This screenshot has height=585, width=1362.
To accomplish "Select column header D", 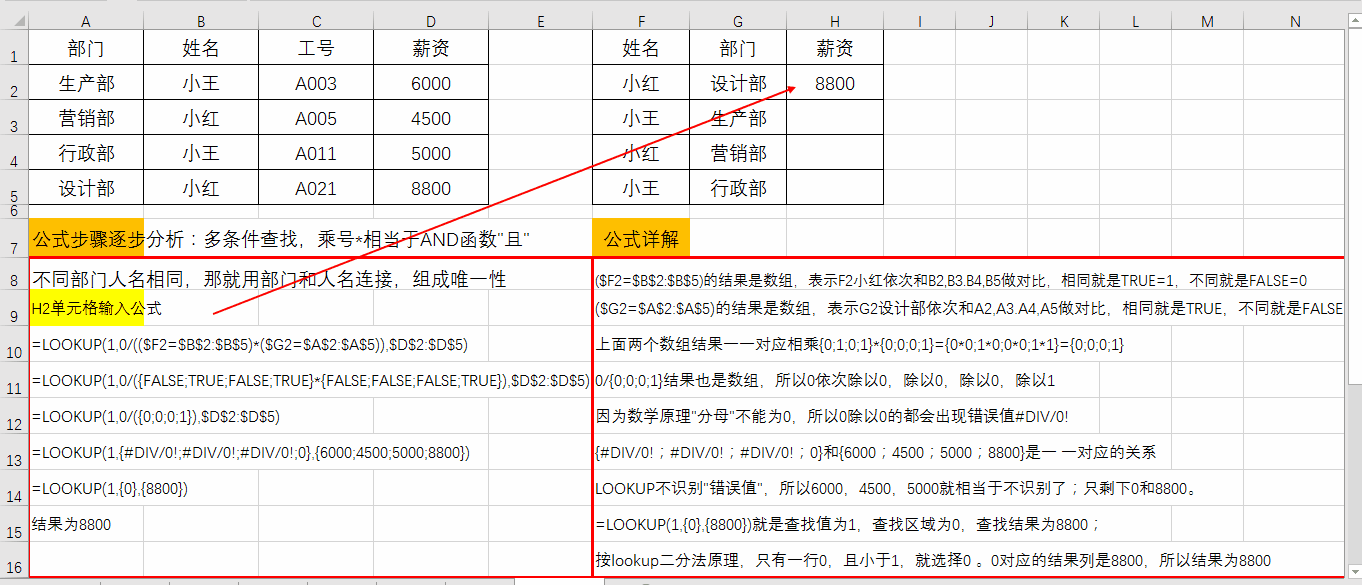I will click(x=430, y=20).
